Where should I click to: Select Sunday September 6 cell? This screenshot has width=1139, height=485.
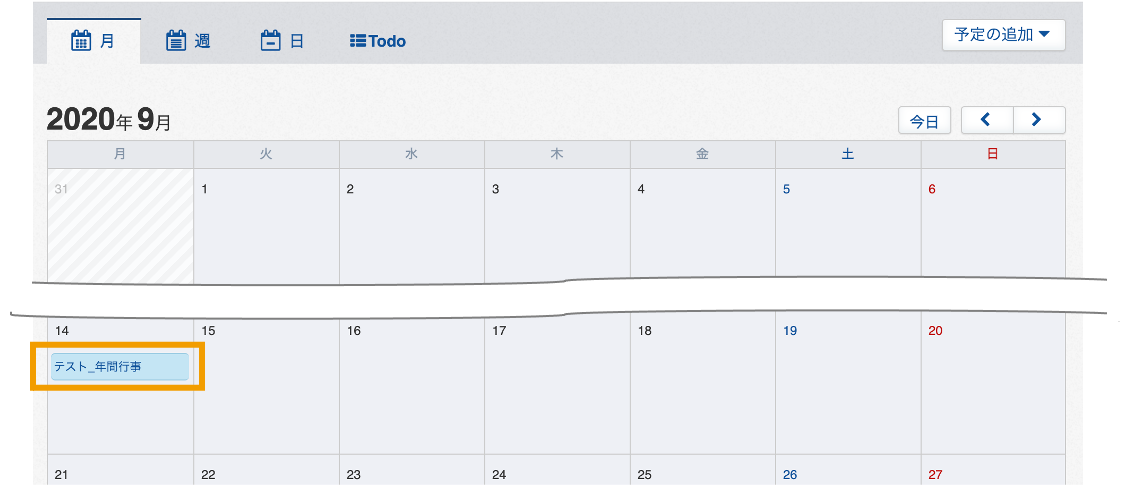[x=993, y=227]
